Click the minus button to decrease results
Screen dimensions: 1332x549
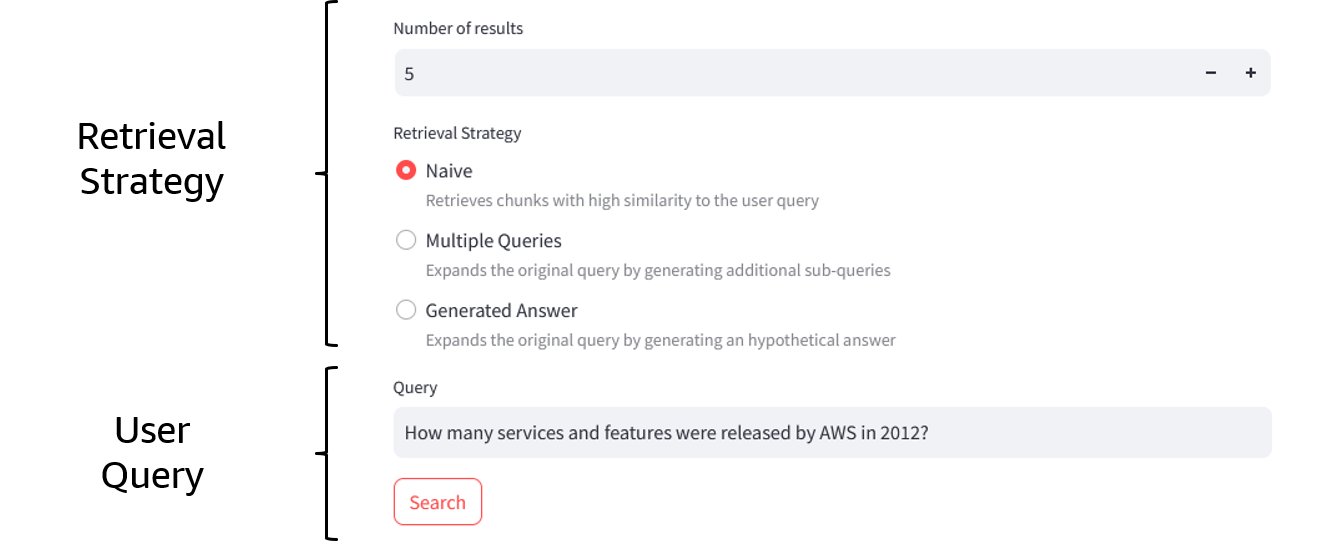1210,73
